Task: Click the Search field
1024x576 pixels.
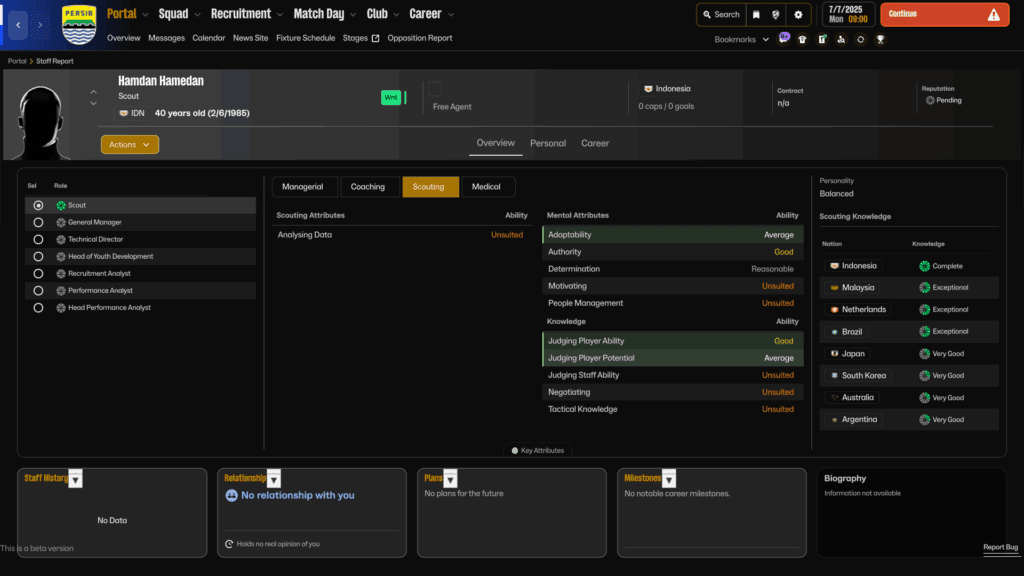Action: click(720, 15)
